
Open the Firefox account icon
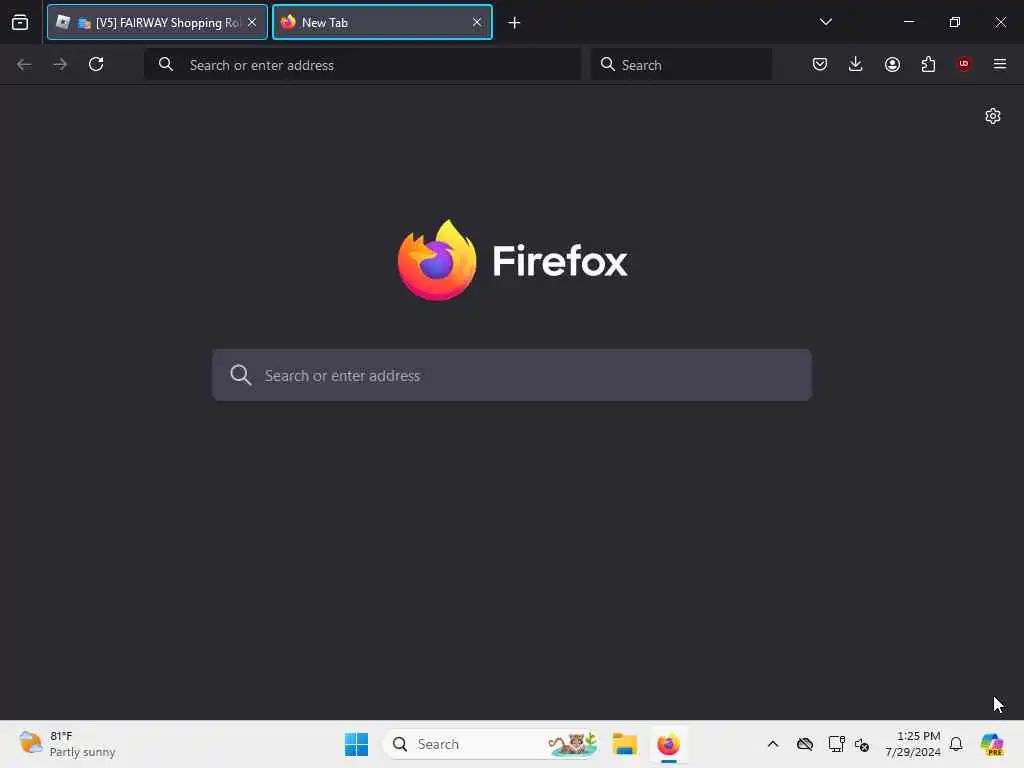pos(892,64)
